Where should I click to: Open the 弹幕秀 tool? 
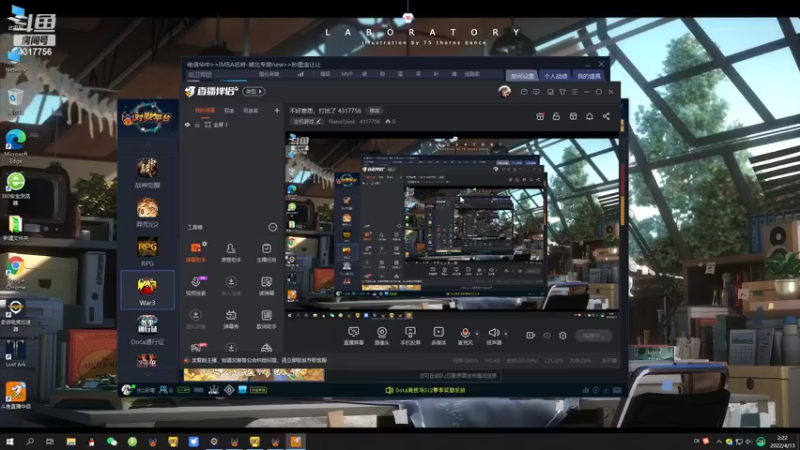[231, 319]
